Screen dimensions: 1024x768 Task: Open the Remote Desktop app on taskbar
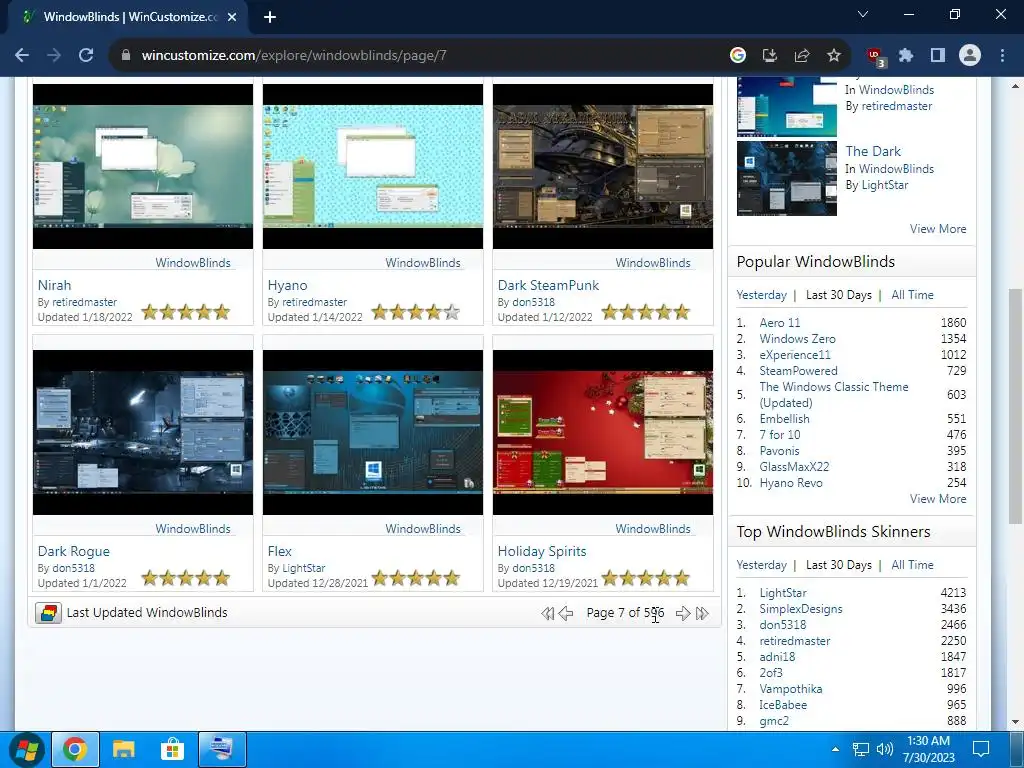point(222,749)
